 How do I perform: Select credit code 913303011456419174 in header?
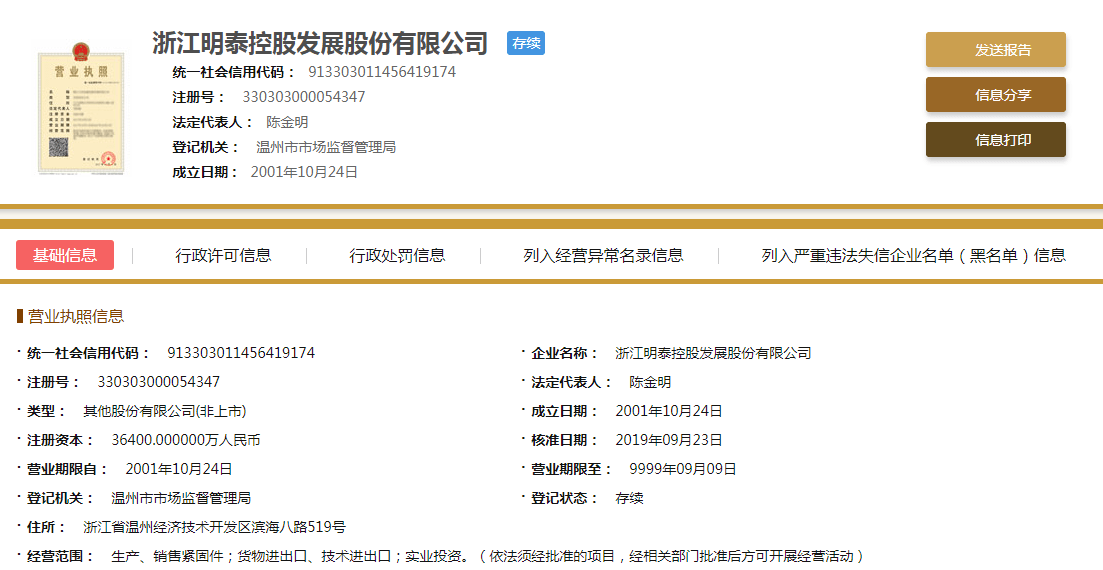point(382,72)
